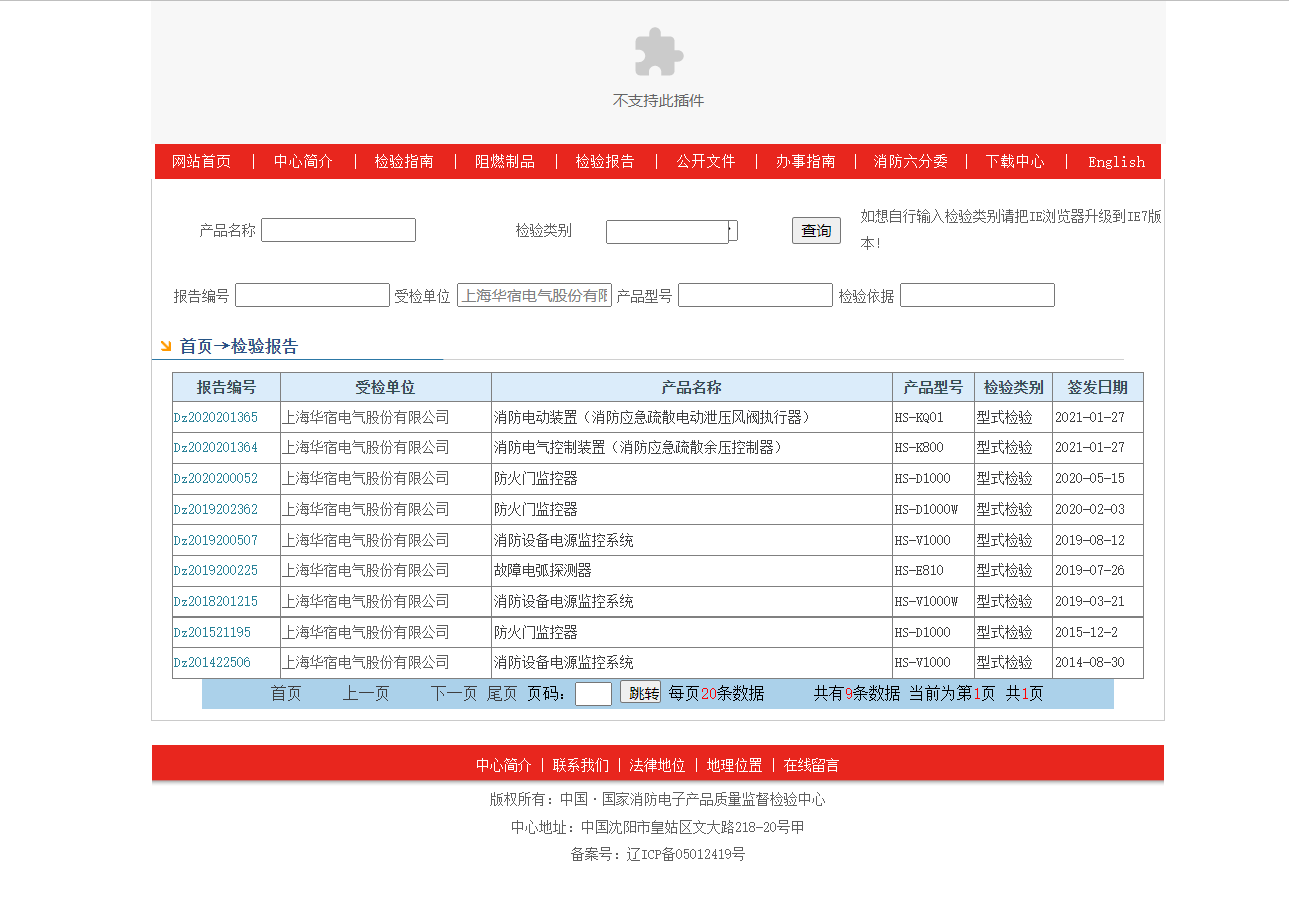This screenshot has width=1289, height=913.
Task: Jump to 尾页 in pagination
Action: pos(502,694)
